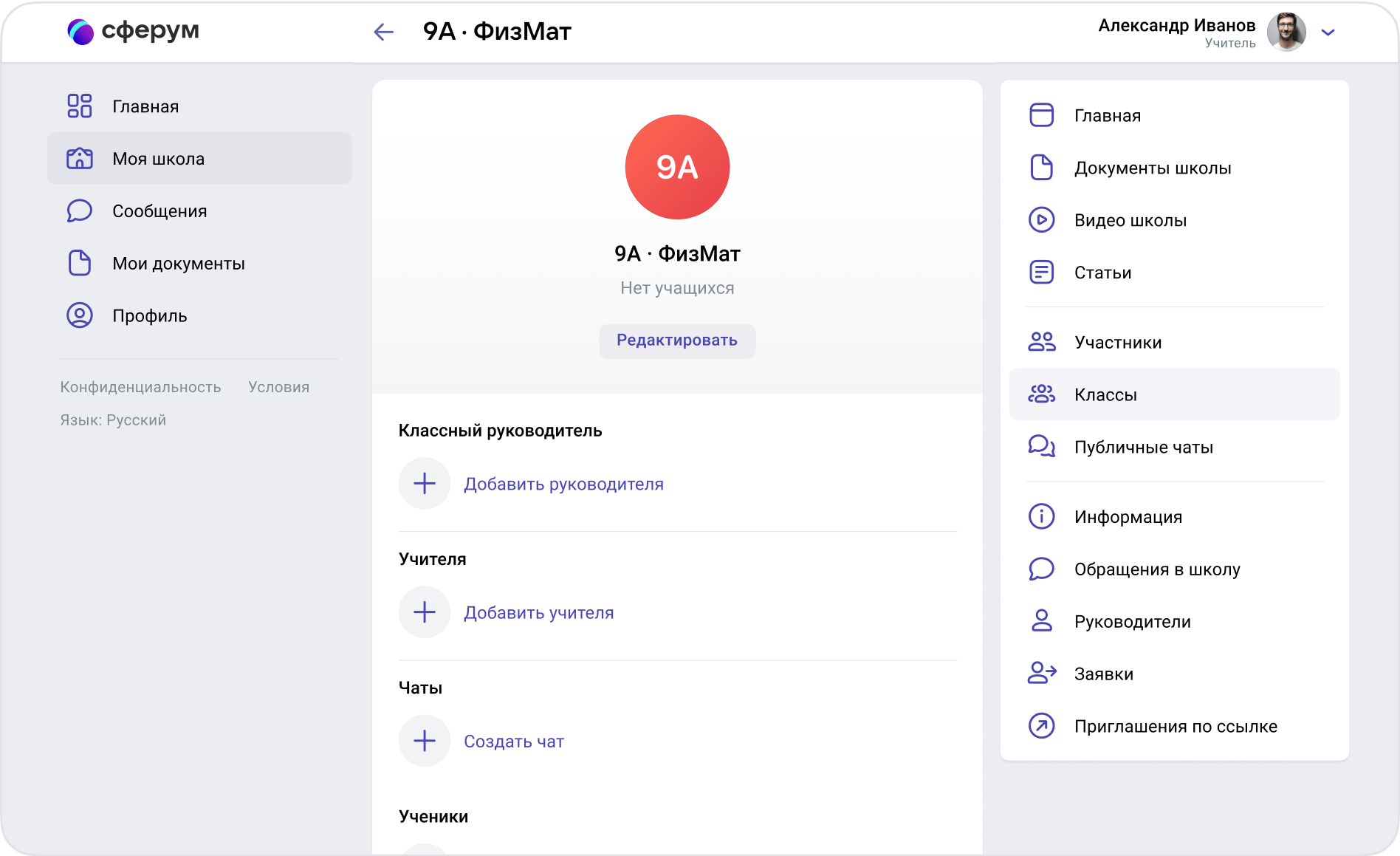Click the Участники people icon
The height and width of the screenshot is (856, 1400).
pos(1042,342)
